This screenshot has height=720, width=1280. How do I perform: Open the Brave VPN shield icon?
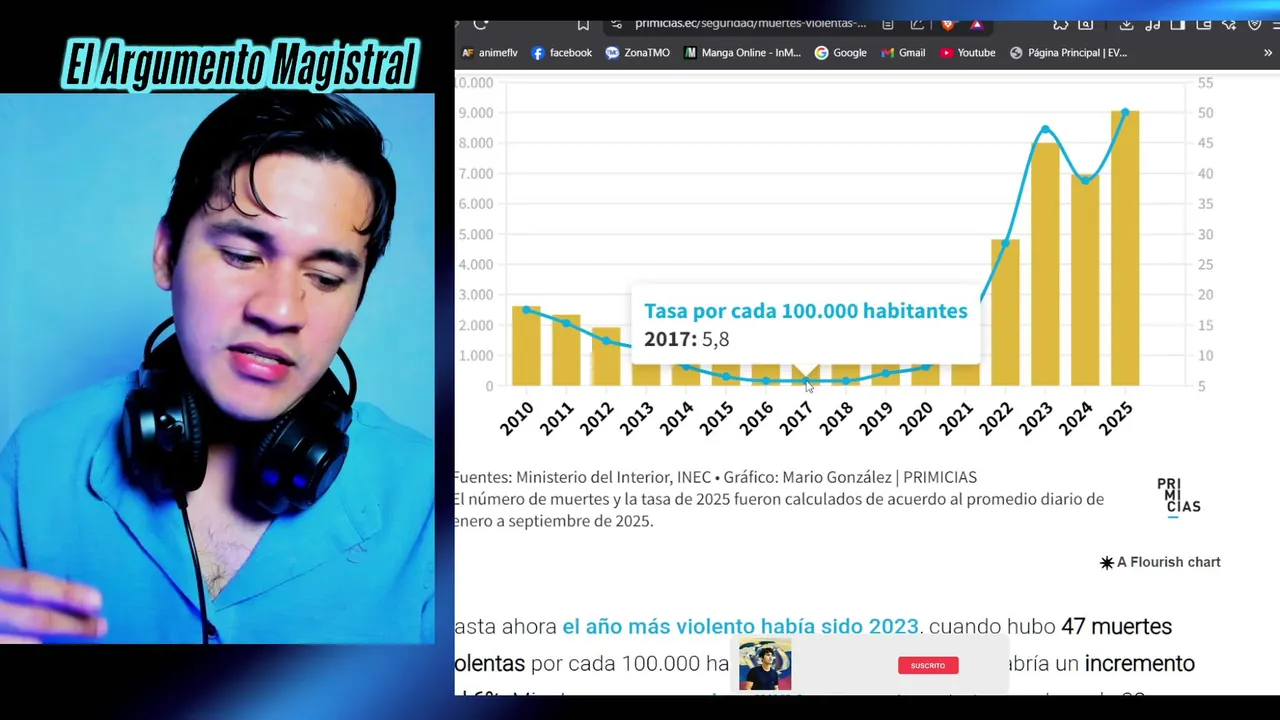[1254, 24]
